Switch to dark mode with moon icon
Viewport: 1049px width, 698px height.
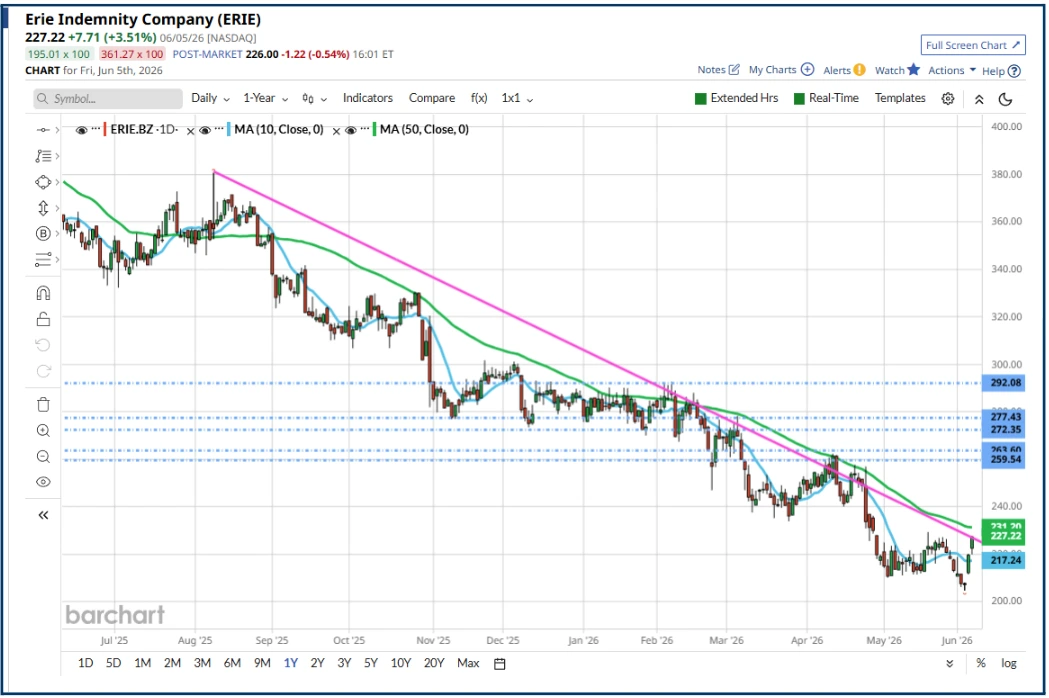click(x=1005, y=99)
